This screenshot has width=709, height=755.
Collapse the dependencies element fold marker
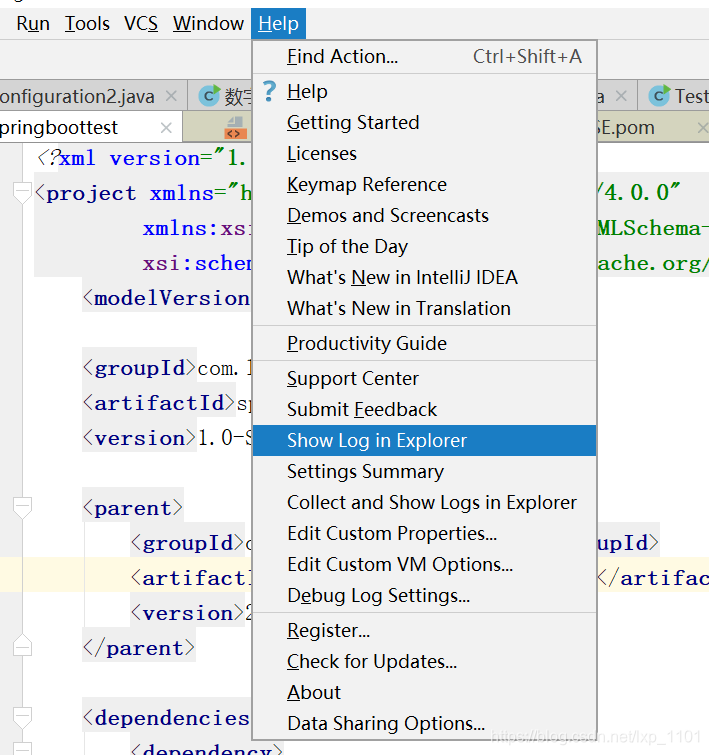tap(22, 718)
